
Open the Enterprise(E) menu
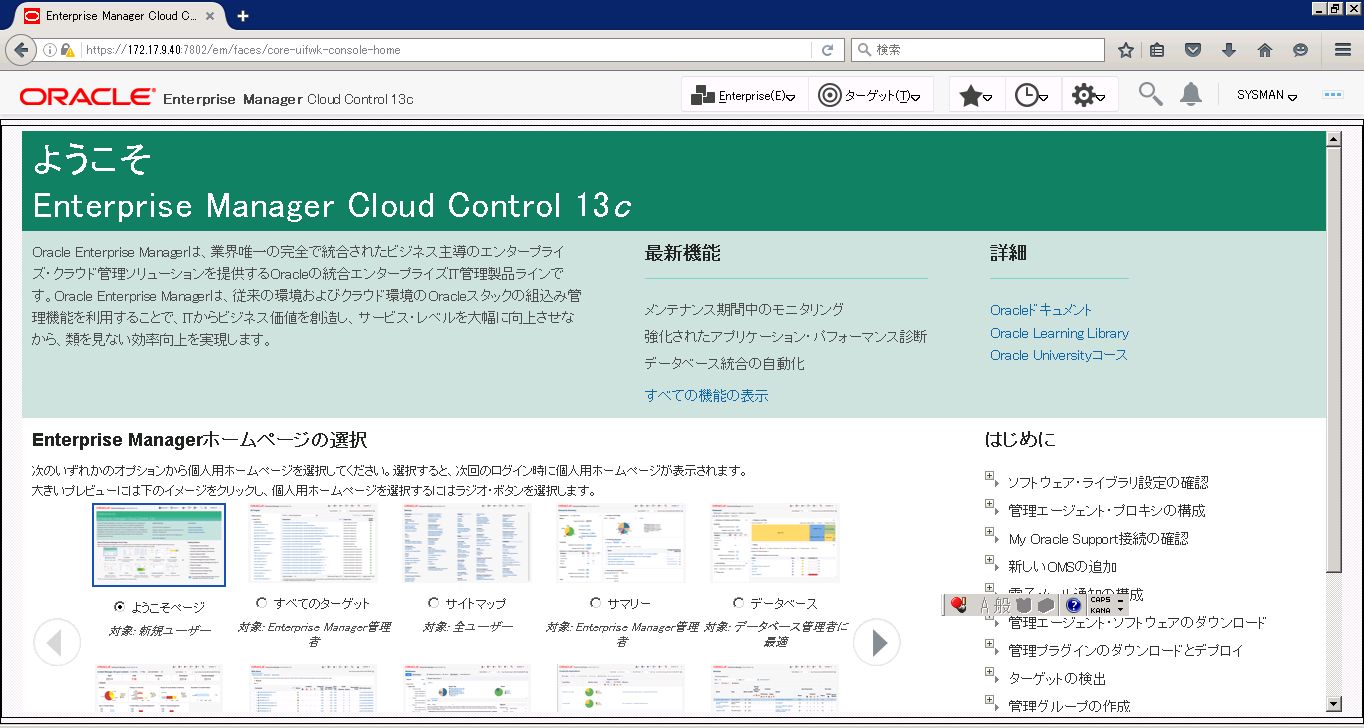pos(744,95)
